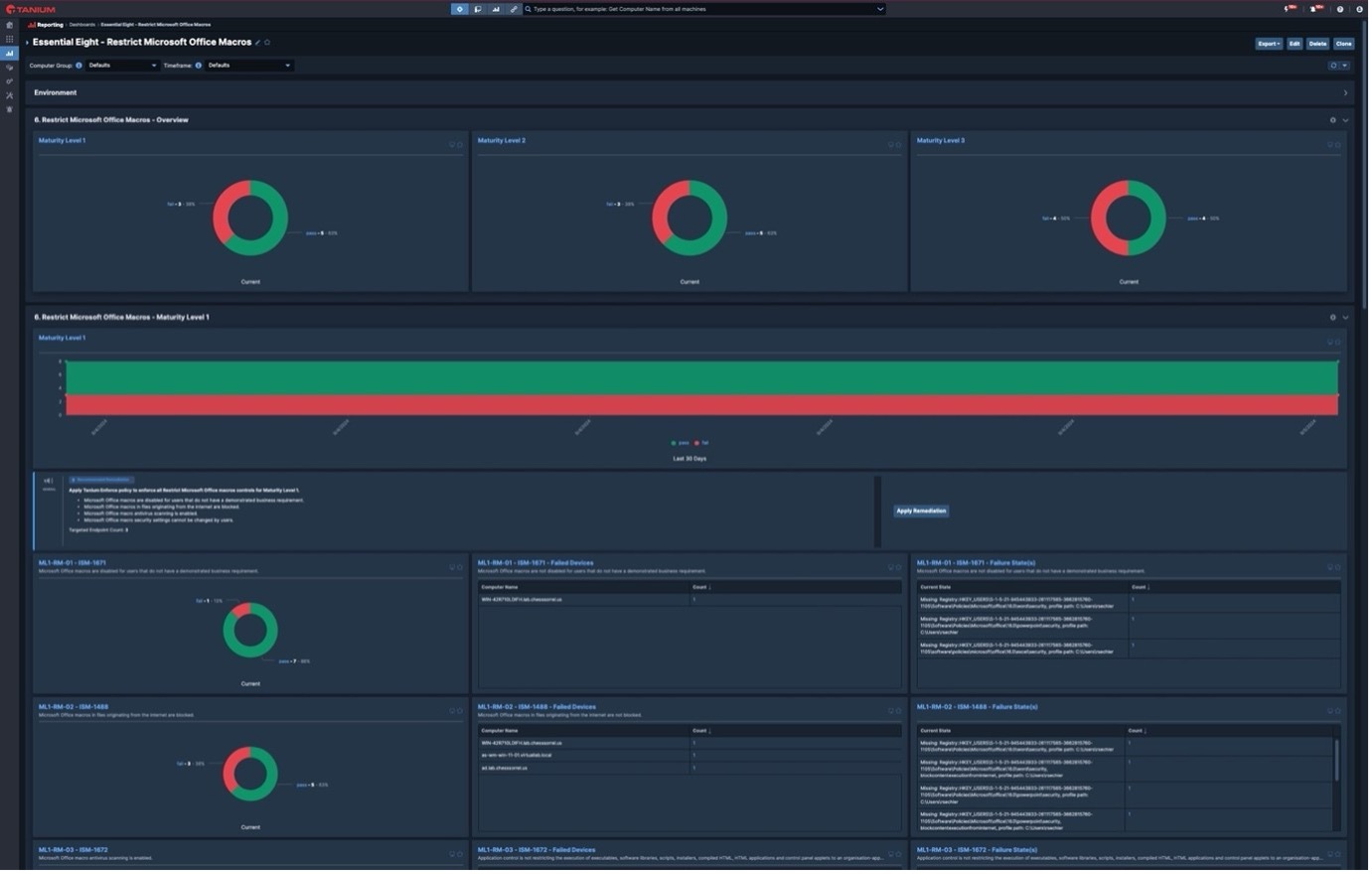Click the Clone button
The height and width of the screenshot is (874, 1372).
click(1343, 44)
